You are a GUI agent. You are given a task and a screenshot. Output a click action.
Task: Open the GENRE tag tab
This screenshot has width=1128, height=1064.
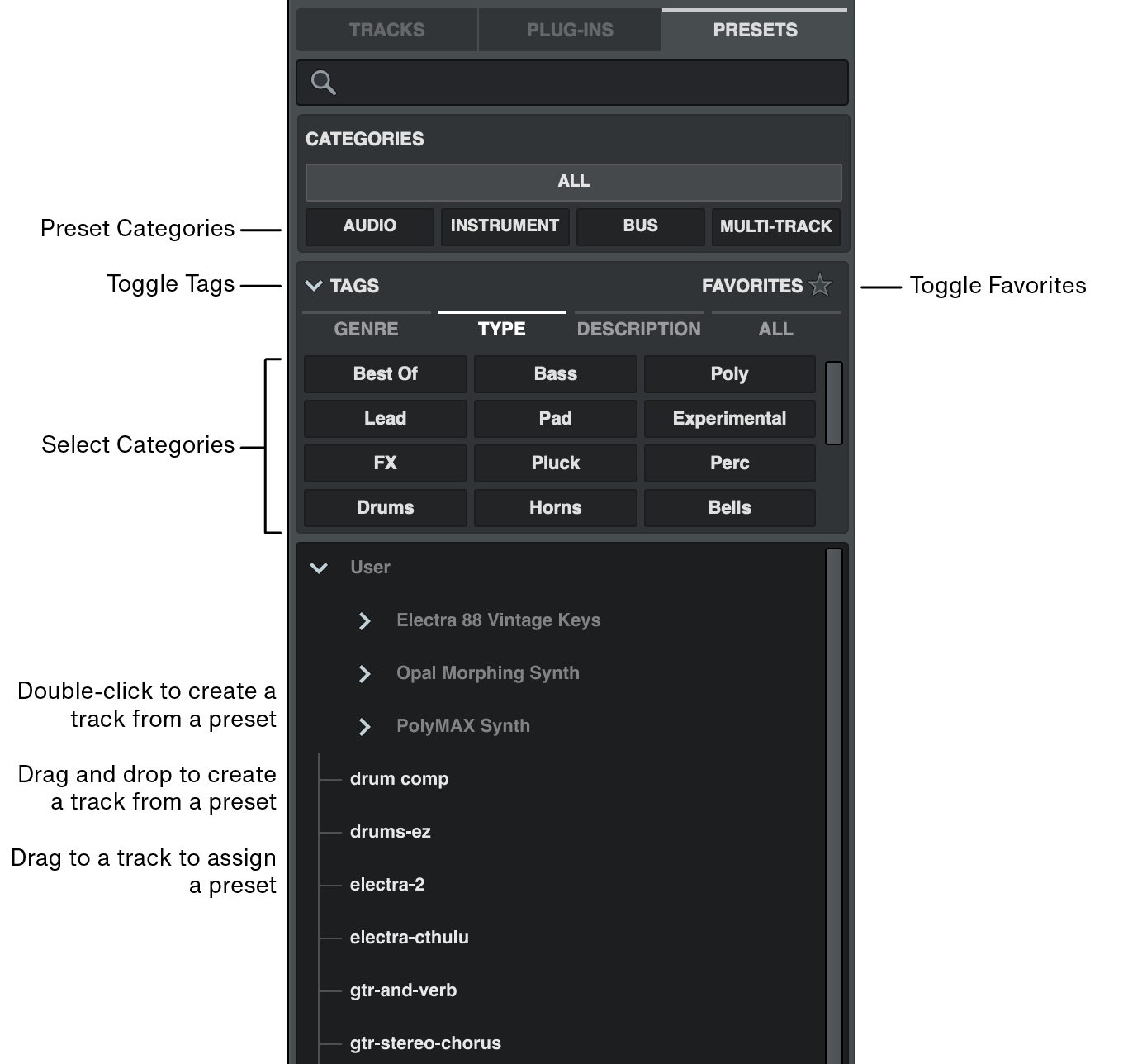point(366,329)
